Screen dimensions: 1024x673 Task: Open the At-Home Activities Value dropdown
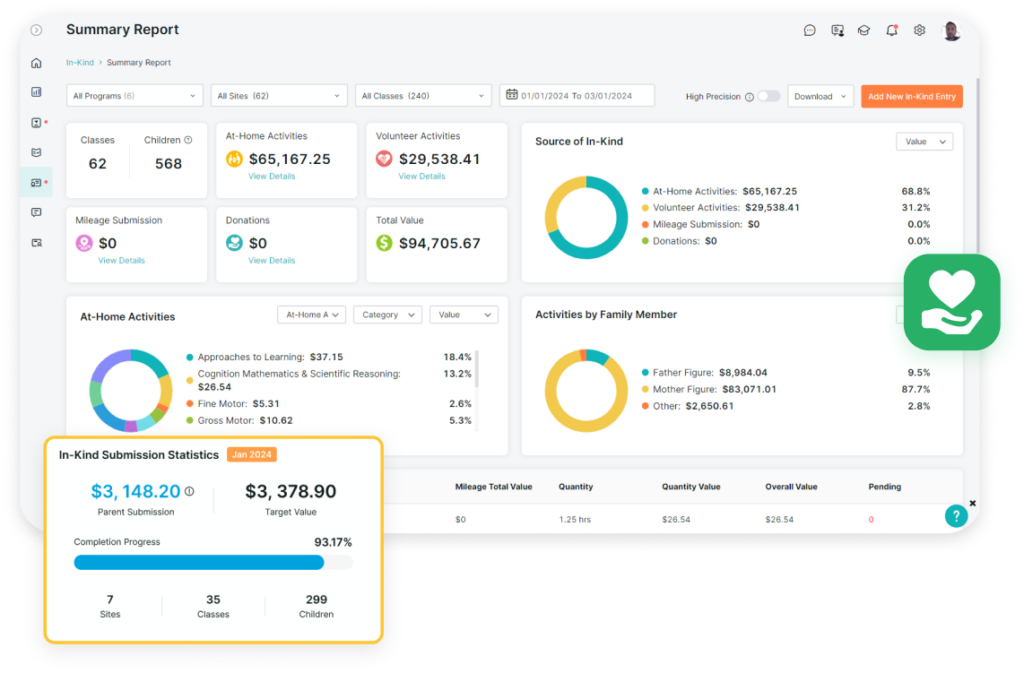pyautogui.click(x=464, y=315)
